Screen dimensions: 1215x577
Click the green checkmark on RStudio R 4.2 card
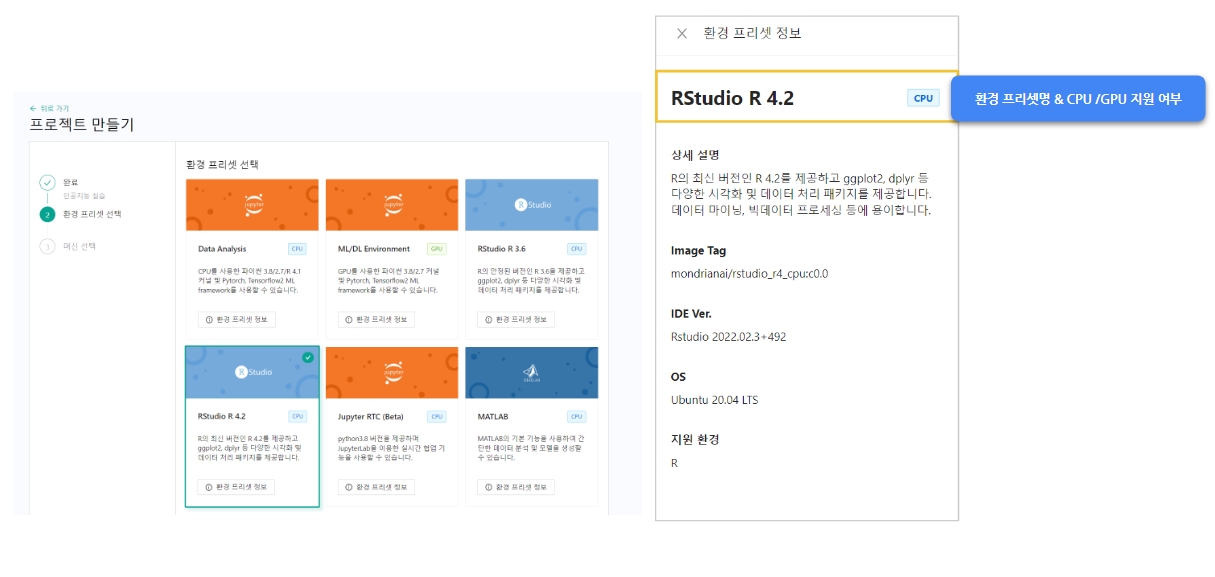point(308,357)
